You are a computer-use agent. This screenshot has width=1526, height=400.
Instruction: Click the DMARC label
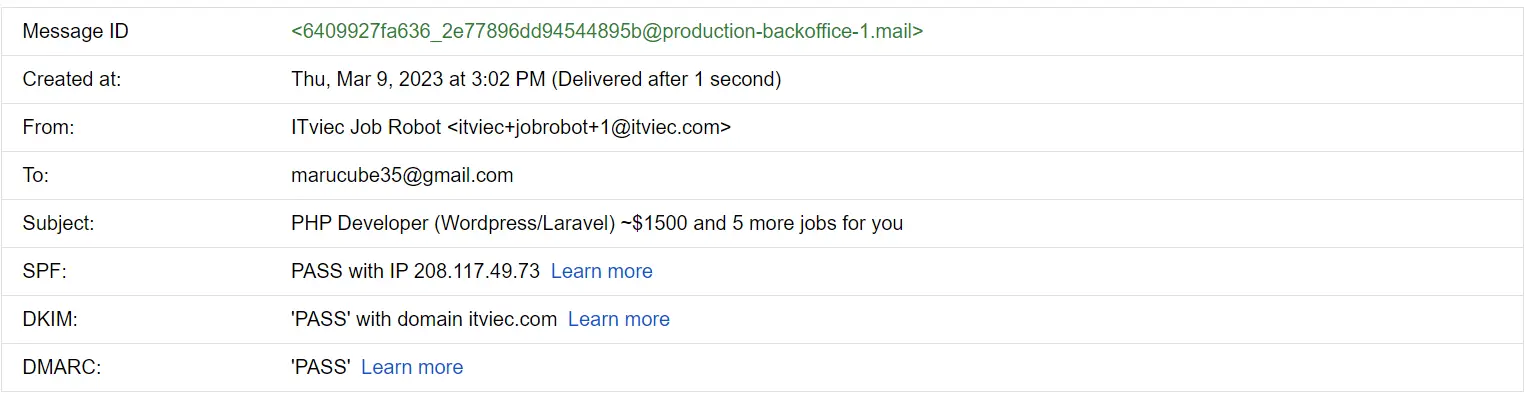(x=62, y=367)
